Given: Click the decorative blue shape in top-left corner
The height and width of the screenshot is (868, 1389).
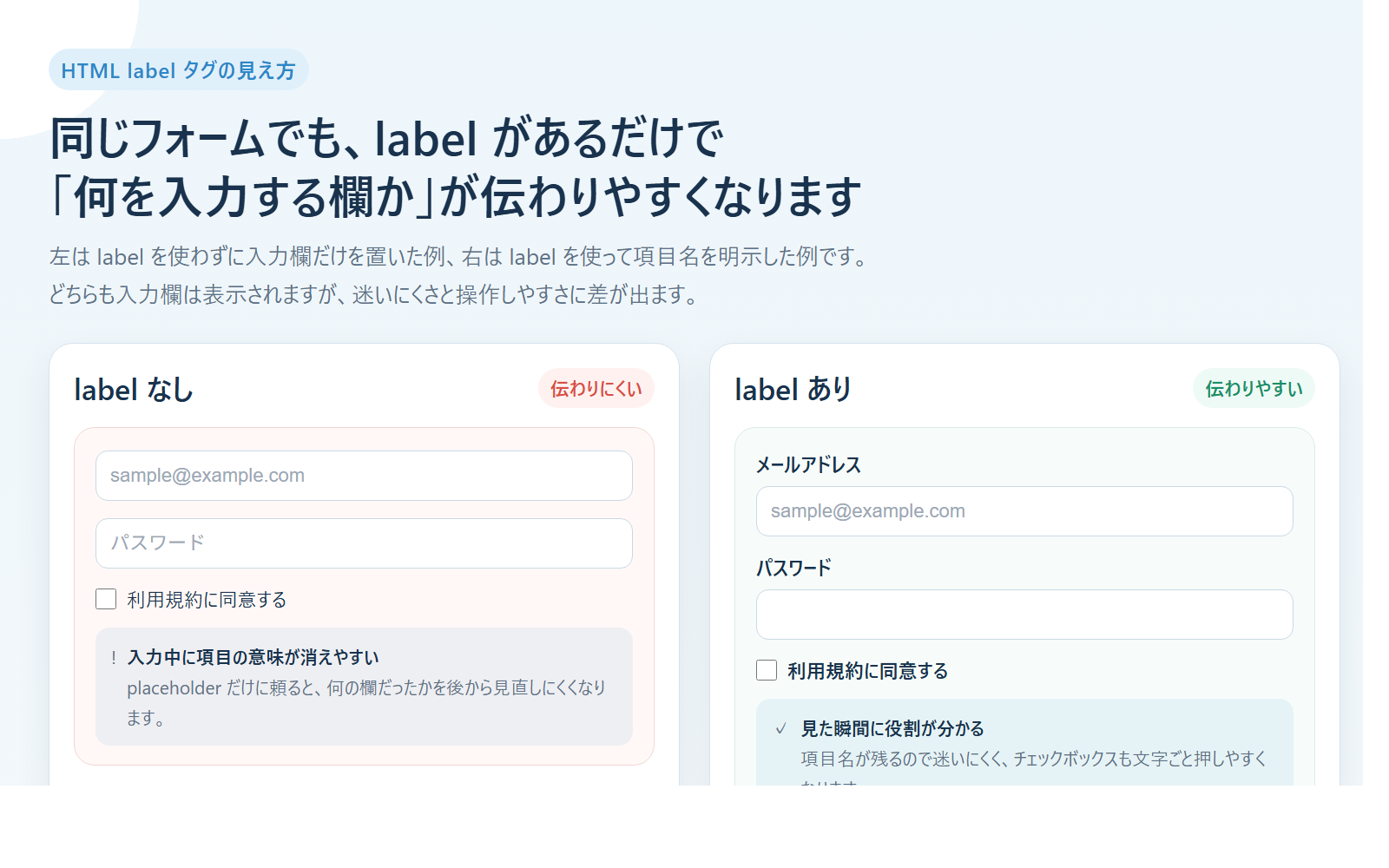Looking at the screenshot, I should tap(52, 26).
